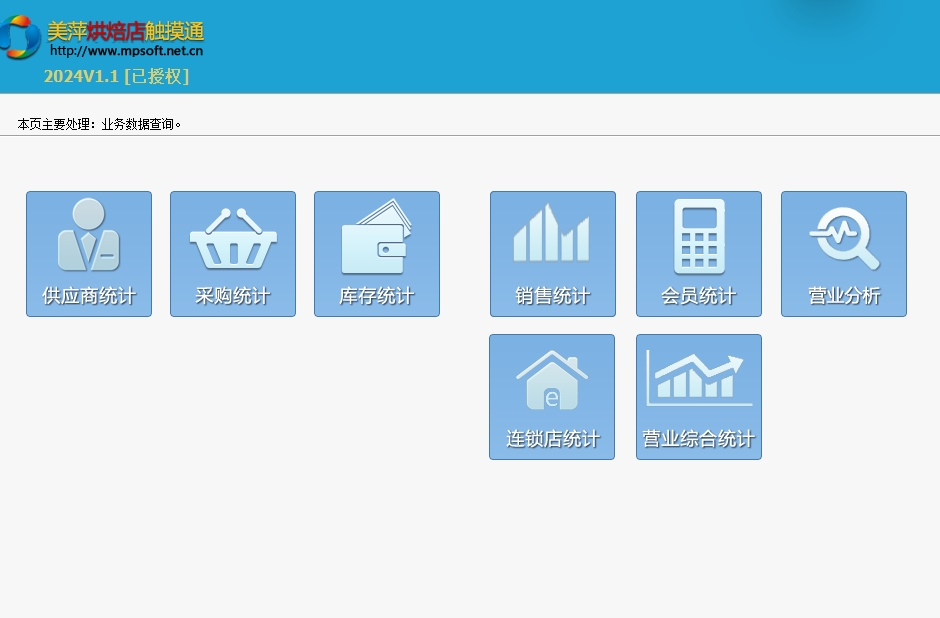The image size is (940, 618).
Task: Open 连锁店统计 label
Action: point(552,440)
